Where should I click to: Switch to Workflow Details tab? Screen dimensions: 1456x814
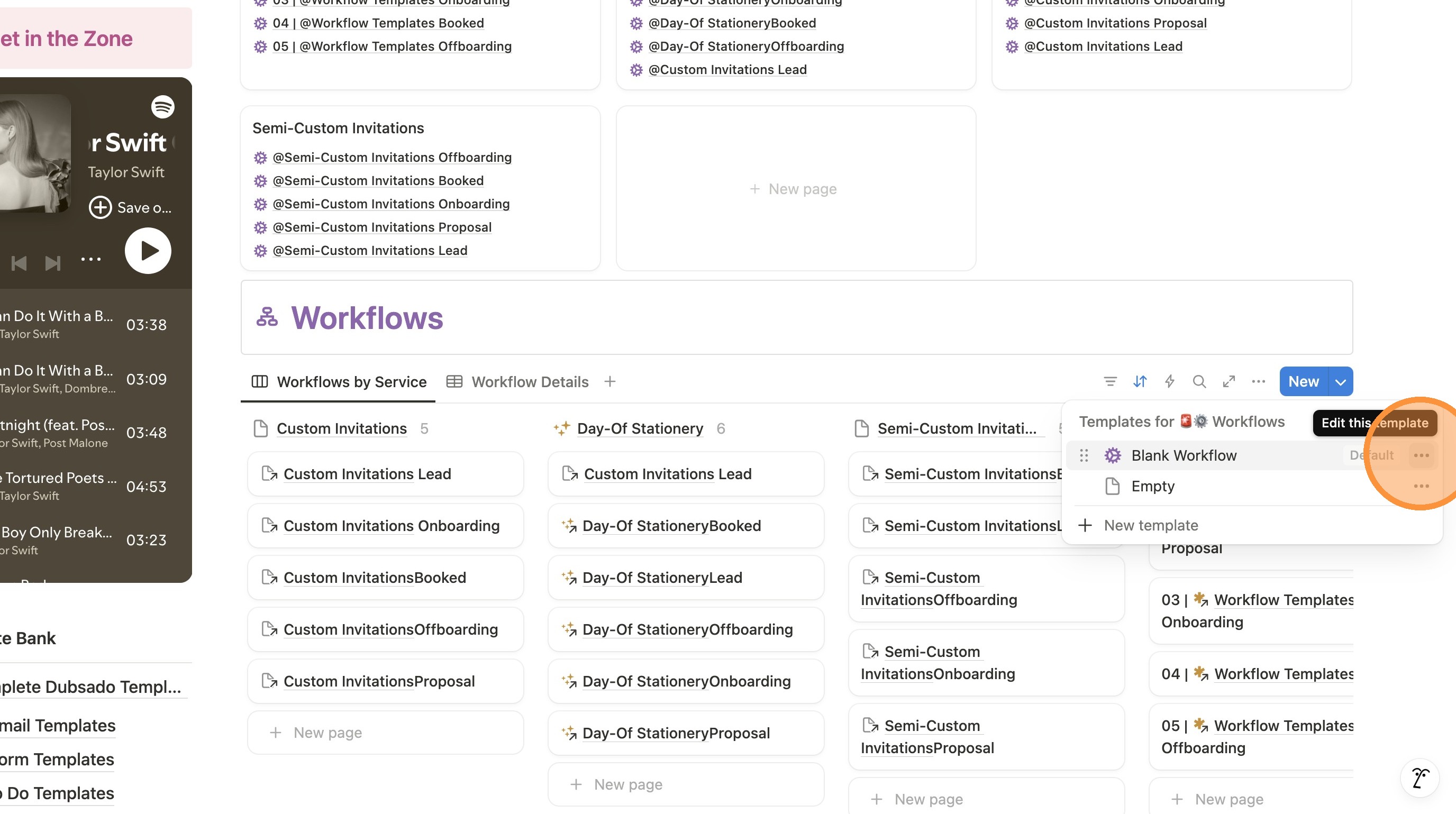tap(517, 382)
